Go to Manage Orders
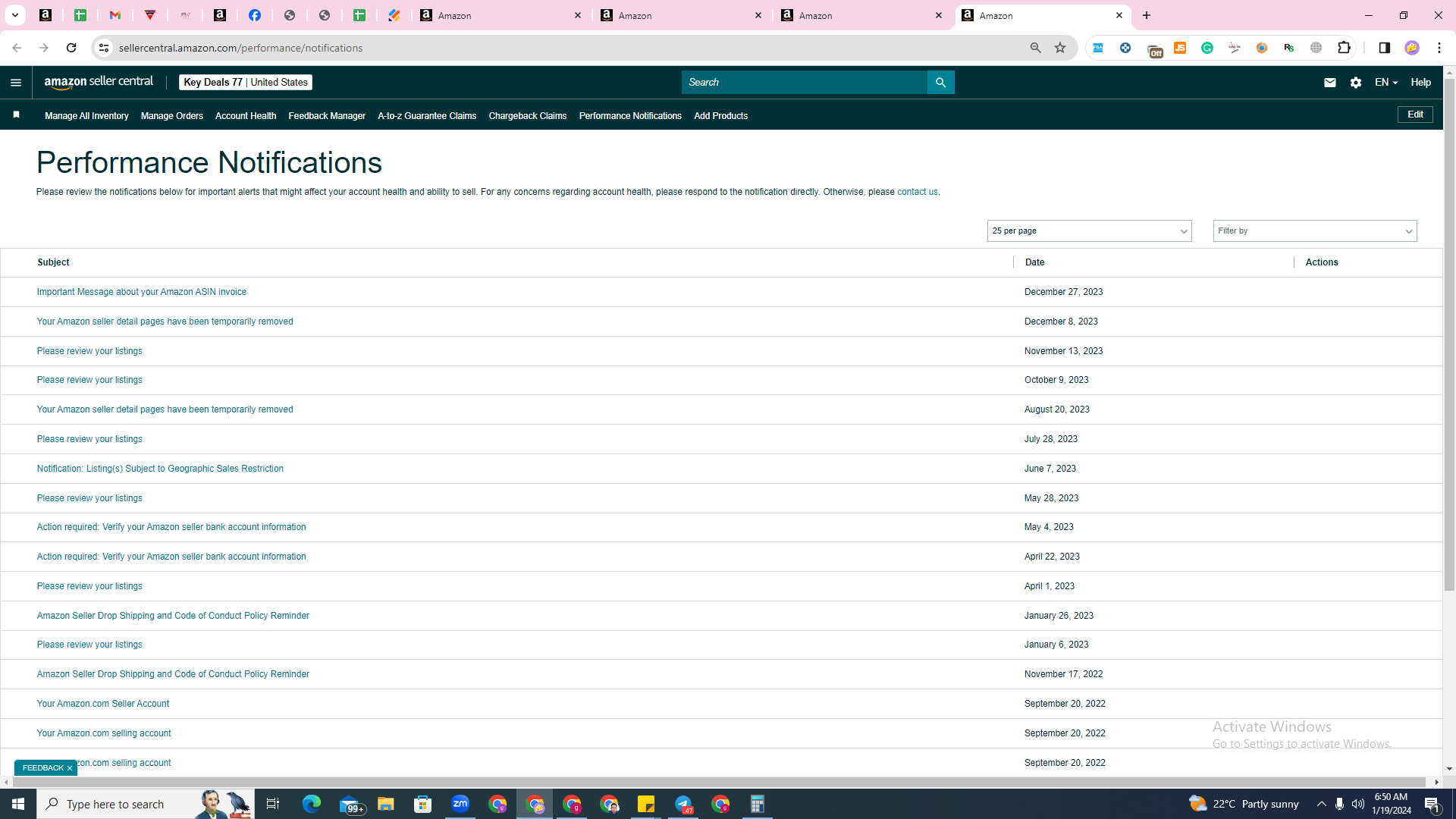The image size is (1456, 819). 172,116
